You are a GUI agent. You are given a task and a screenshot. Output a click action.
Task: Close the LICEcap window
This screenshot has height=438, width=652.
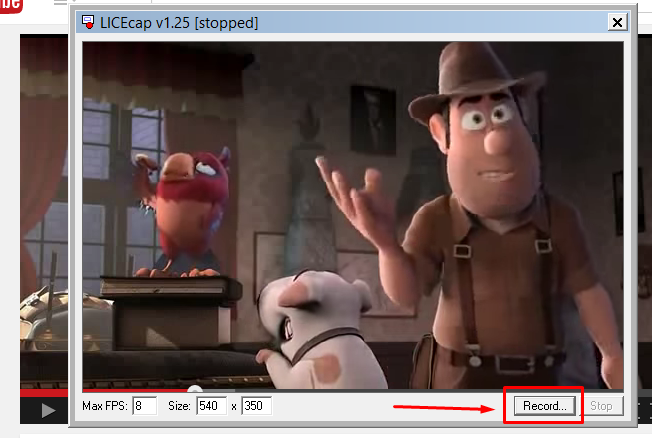coord(617,22)
